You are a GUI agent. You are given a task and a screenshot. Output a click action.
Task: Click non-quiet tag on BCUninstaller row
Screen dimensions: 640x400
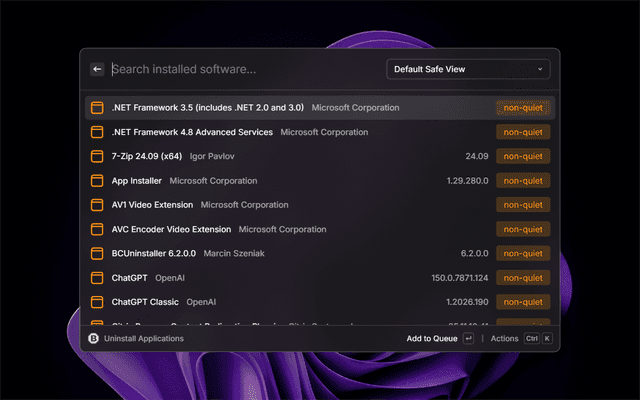pyautogui.click(x=523, y=253)
